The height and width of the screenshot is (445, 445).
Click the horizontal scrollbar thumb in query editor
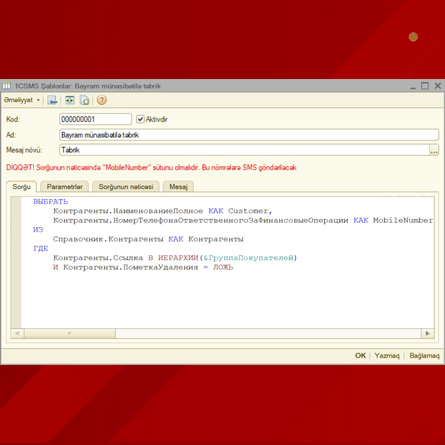[x=70, y=333]
